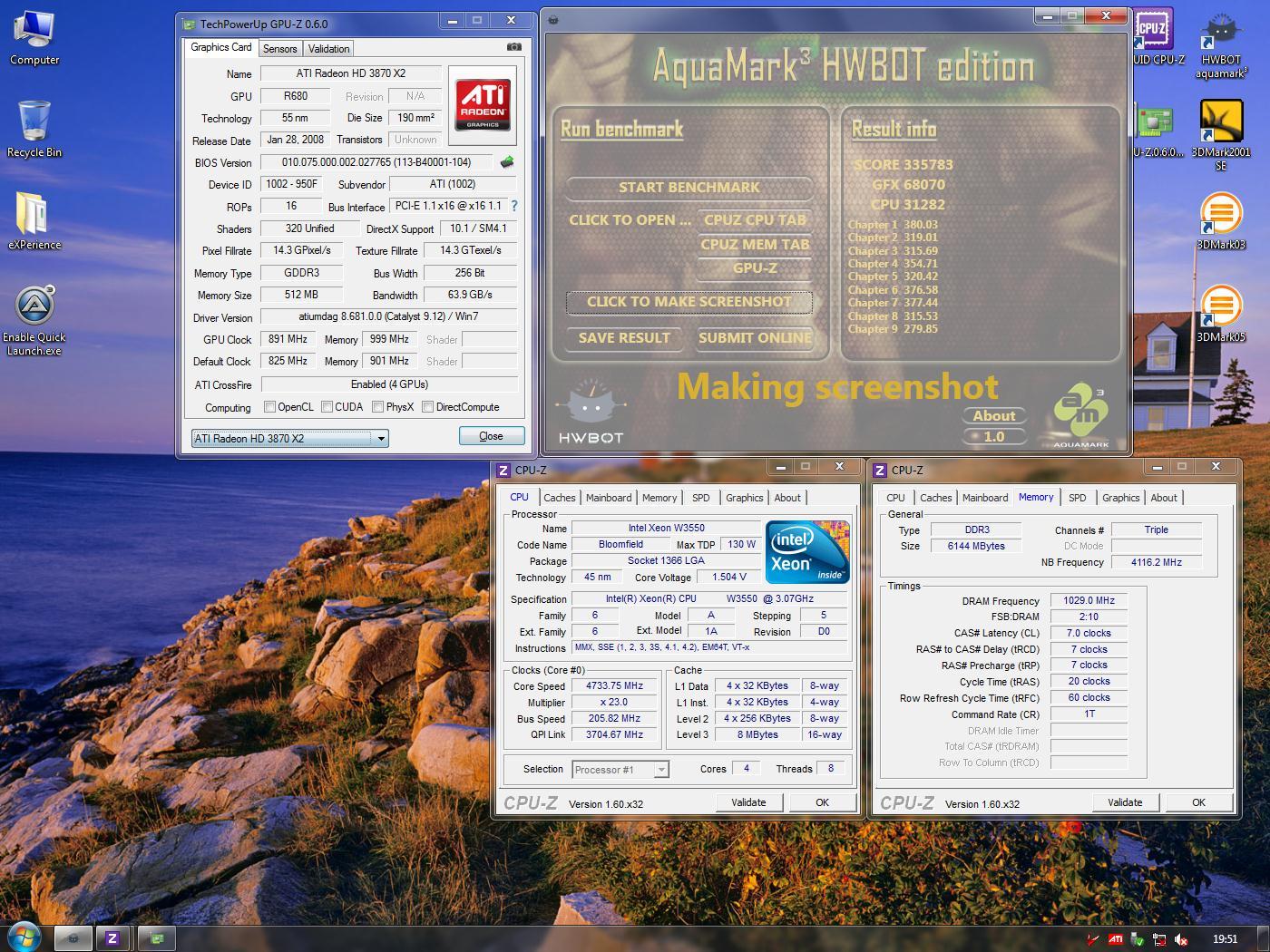Open the Windows Start orb
Viewport: 1270px width, 952px height.
(x=24, y=937)
